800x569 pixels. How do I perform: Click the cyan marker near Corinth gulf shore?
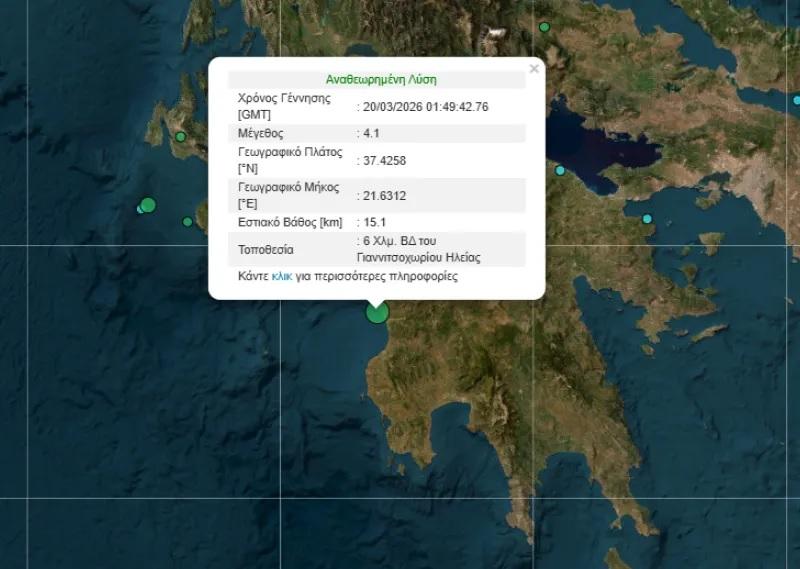(x=560, y=170)
